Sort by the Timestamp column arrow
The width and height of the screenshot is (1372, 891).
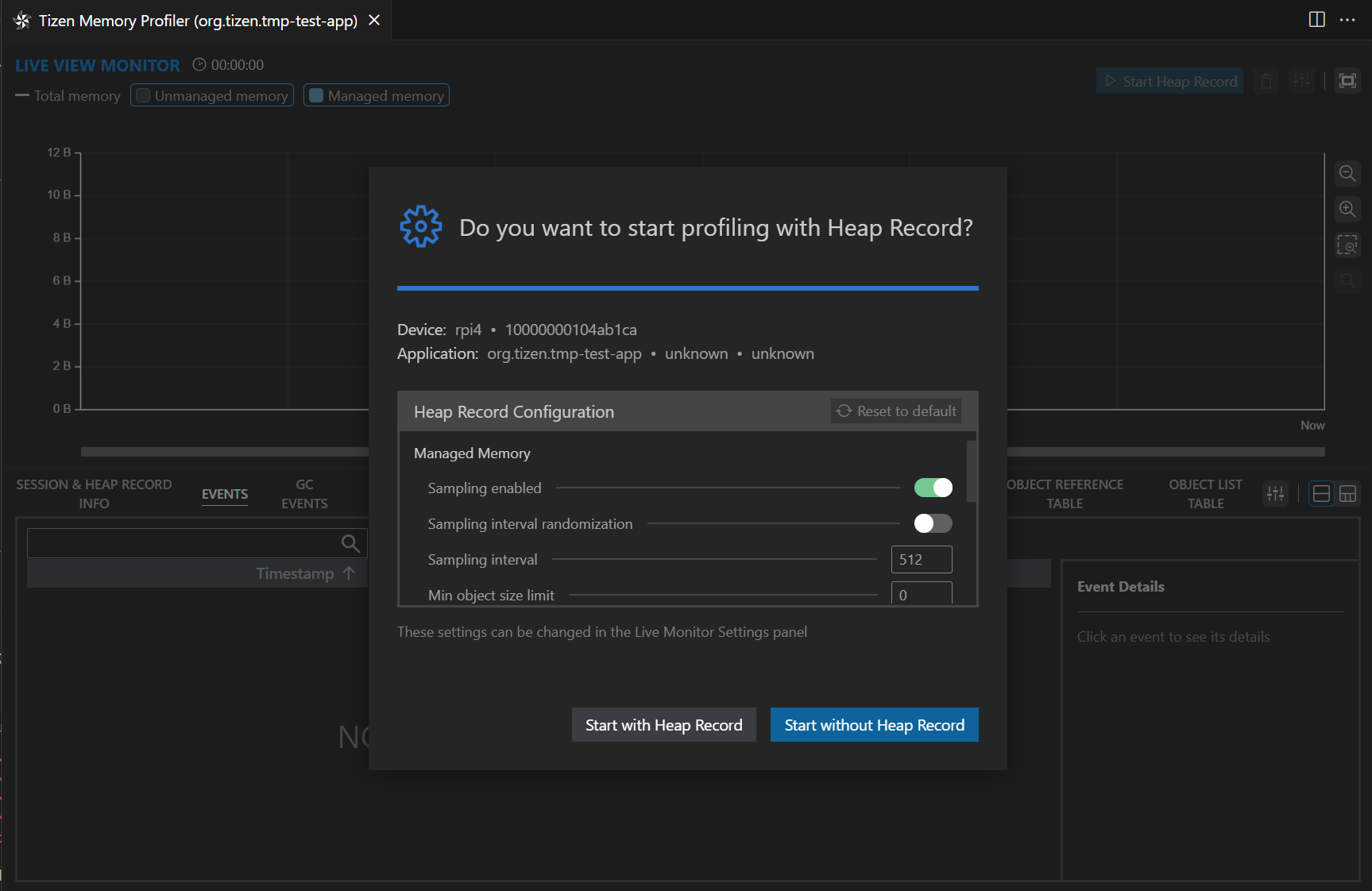point(349,573)
